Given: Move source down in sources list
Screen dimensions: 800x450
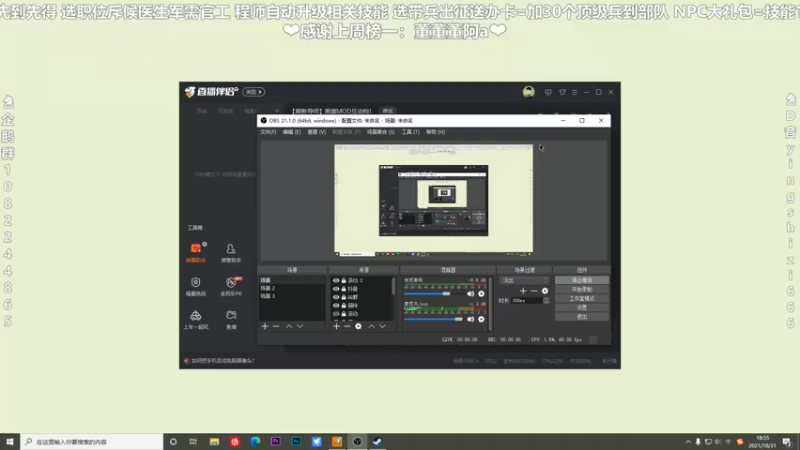Looking at the screenshot, I should coord(382,326).
